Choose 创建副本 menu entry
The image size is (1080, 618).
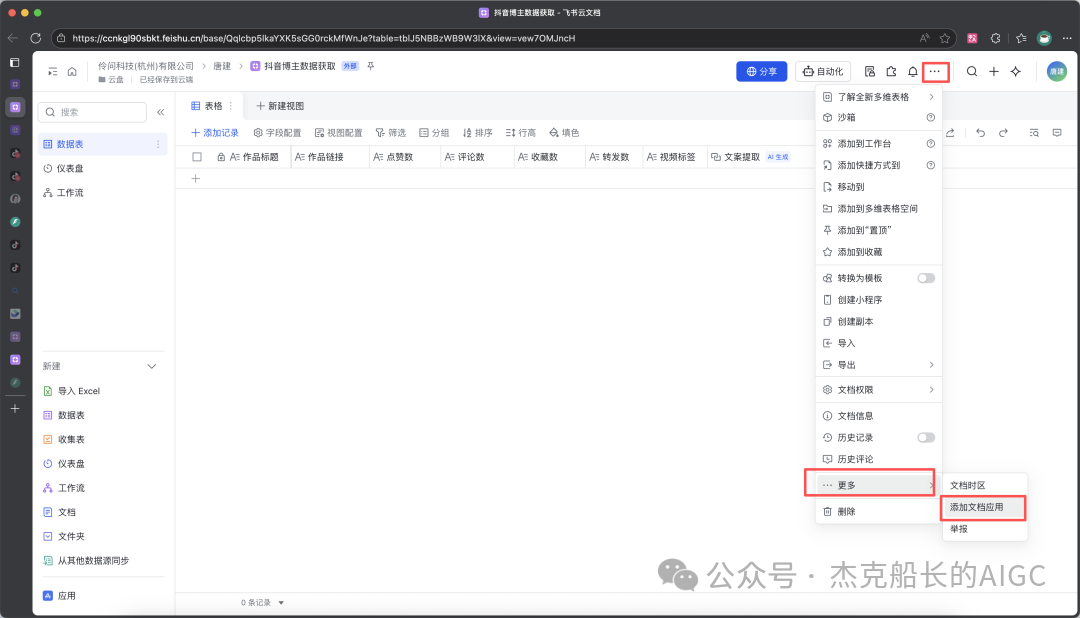(x=878, y=322)
